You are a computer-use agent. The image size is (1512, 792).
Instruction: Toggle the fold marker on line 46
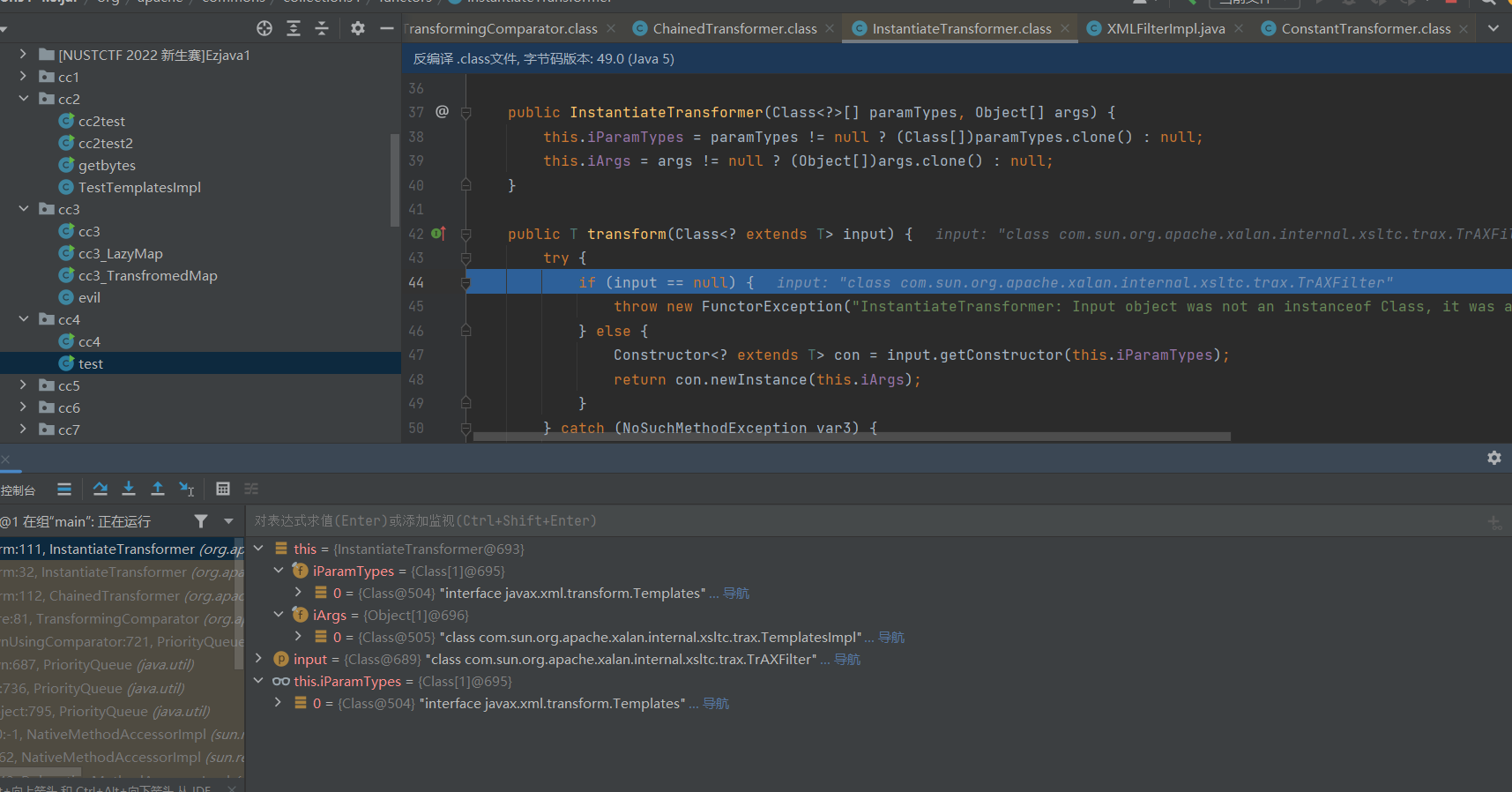(x=466, y=332)
